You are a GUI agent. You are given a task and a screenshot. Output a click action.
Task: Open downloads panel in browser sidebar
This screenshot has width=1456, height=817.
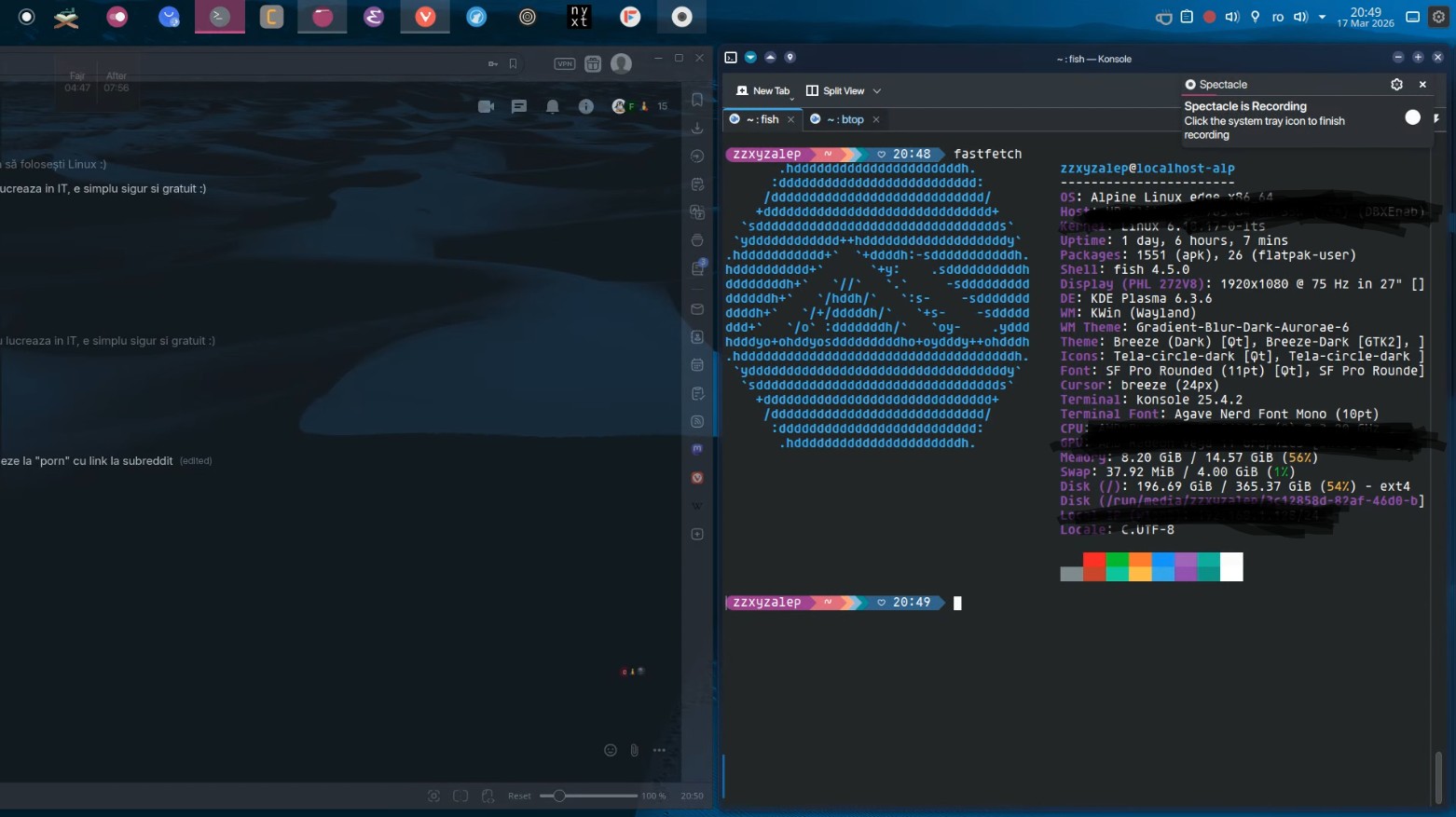pyautogui.click(x=697, y=129)
